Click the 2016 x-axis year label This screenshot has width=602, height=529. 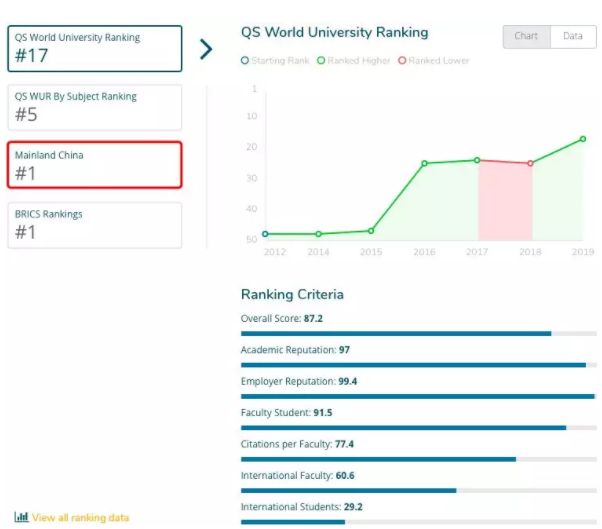point(424,252)
